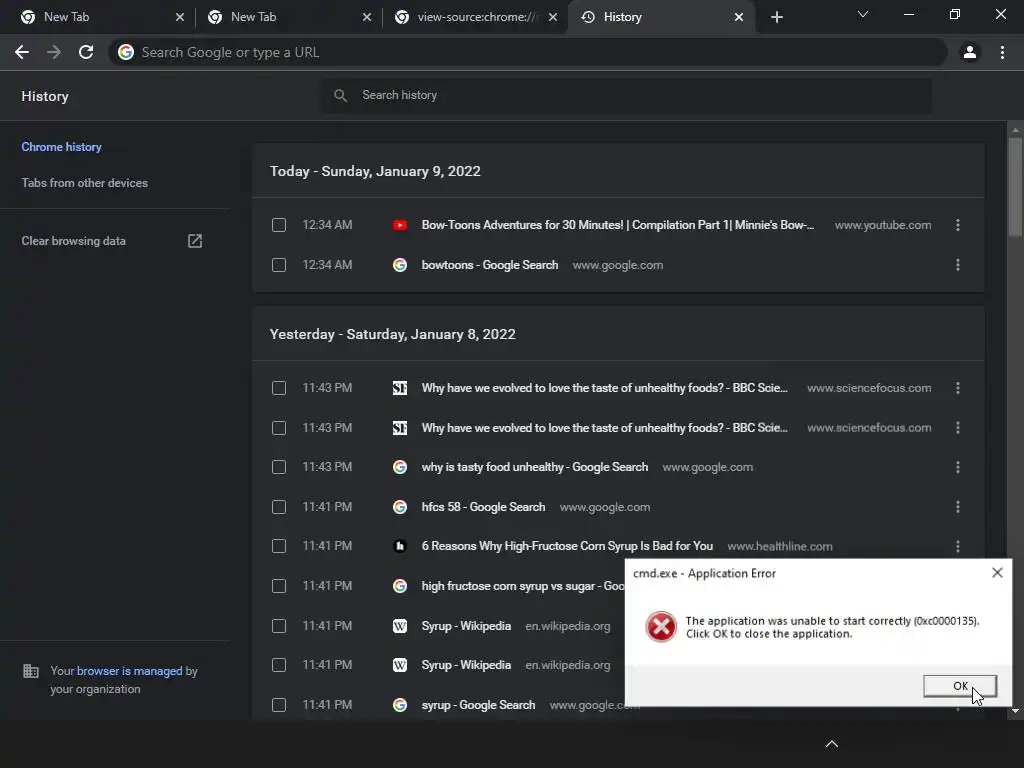This screenshot has width=1024, height=768.
Task: Open the 'browser is managed' link
Action: click(x=130, y=671)
